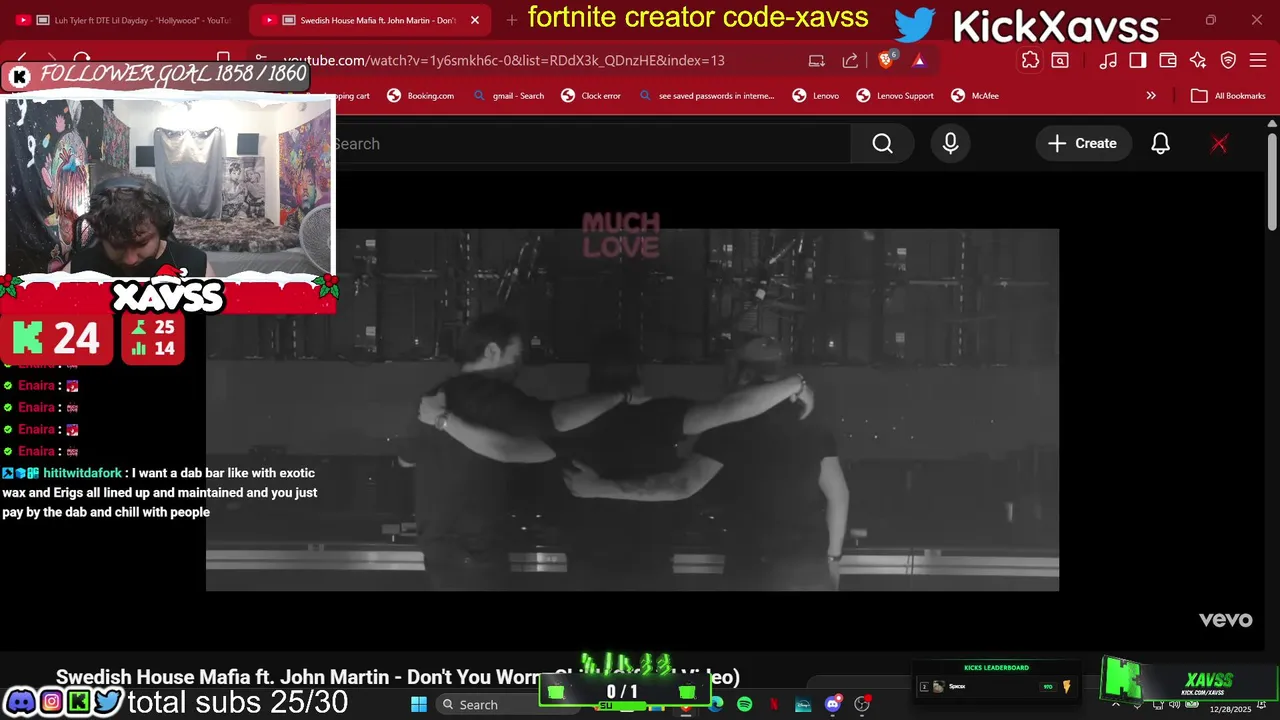The image size is (1280, 720).
Task: Click the video player frame
Action: pos(632,410)
